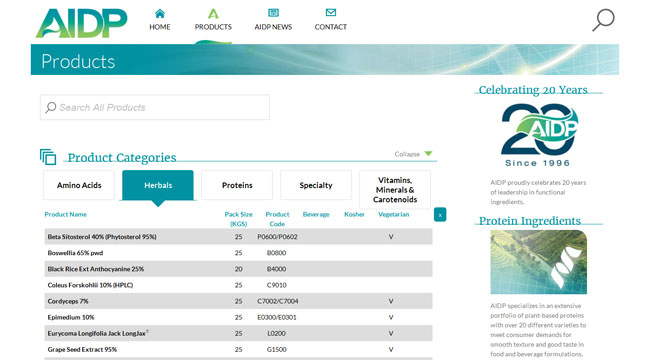650x360 pixels.
Task: Select Grape Seed Extract 95%
Action: pyautogui.click(x=238, y=350)
